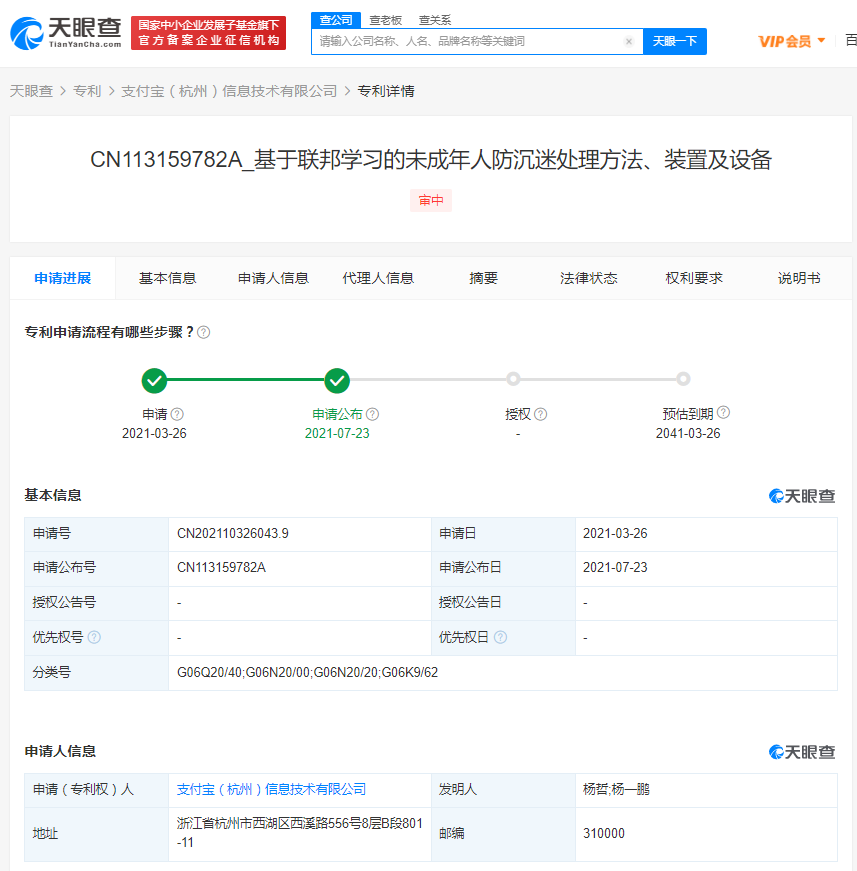Click the help icon beside 优先权日

tap(500, 637)
